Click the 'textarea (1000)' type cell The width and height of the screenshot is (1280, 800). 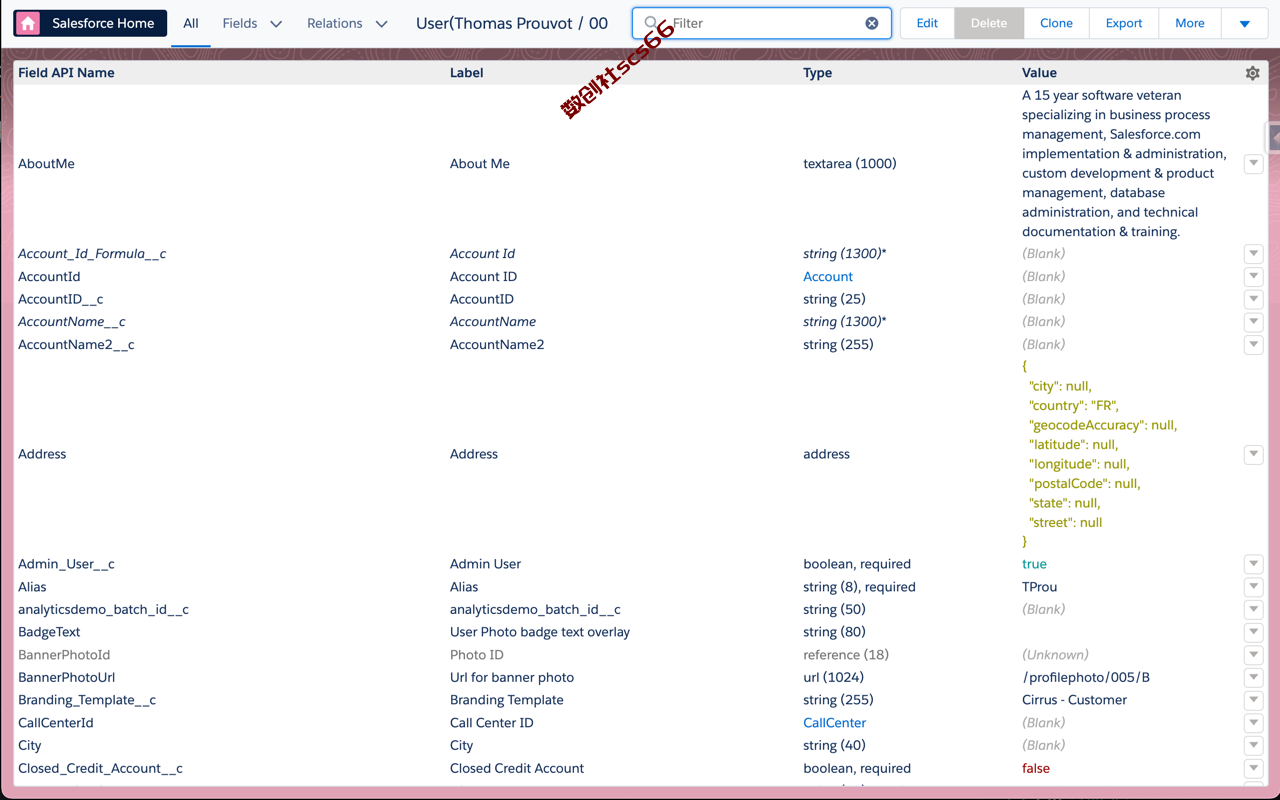pos(849,163)
